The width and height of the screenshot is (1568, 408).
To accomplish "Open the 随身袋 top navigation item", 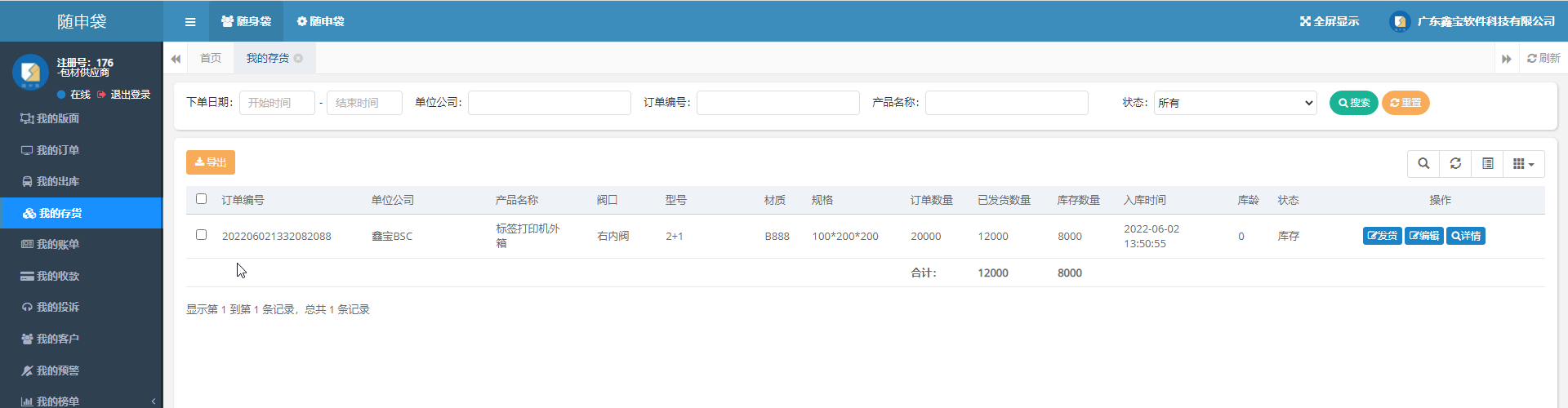I will click(246, 21).
